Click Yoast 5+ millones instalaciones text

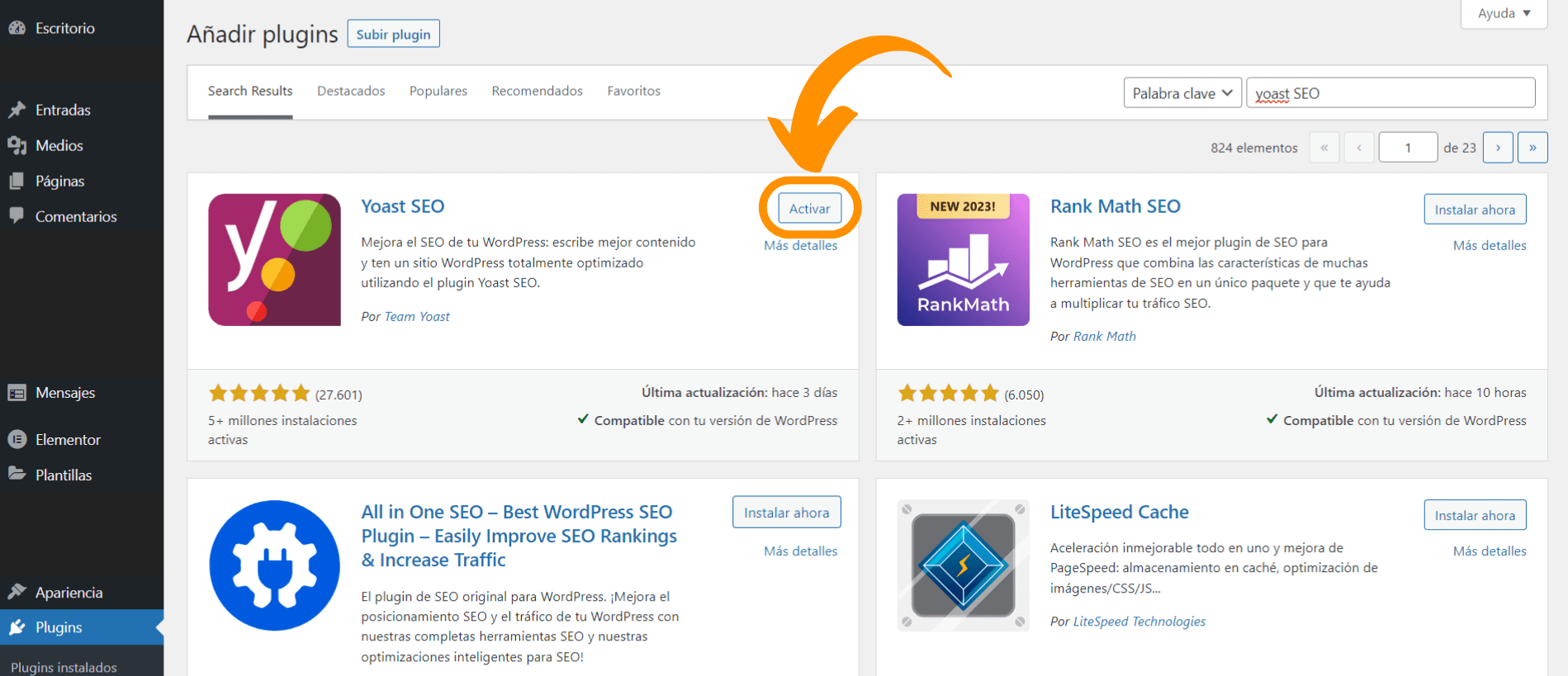[282, 430]
